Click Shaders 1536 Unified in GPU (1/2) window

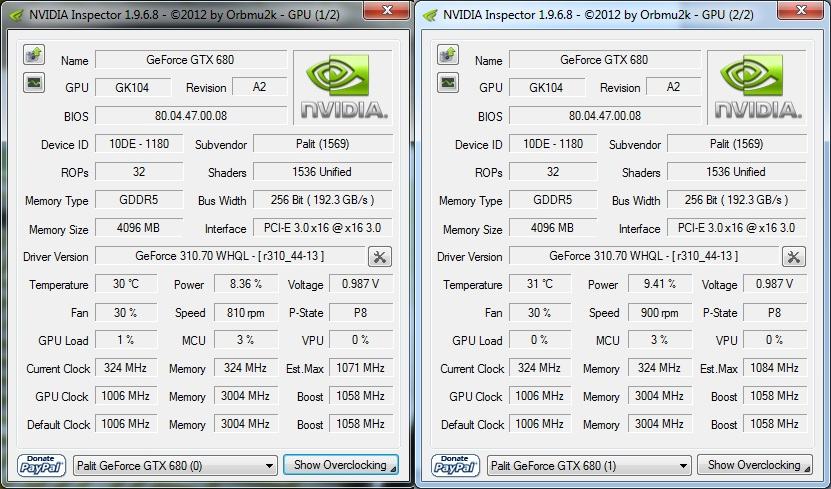point(323,172)
